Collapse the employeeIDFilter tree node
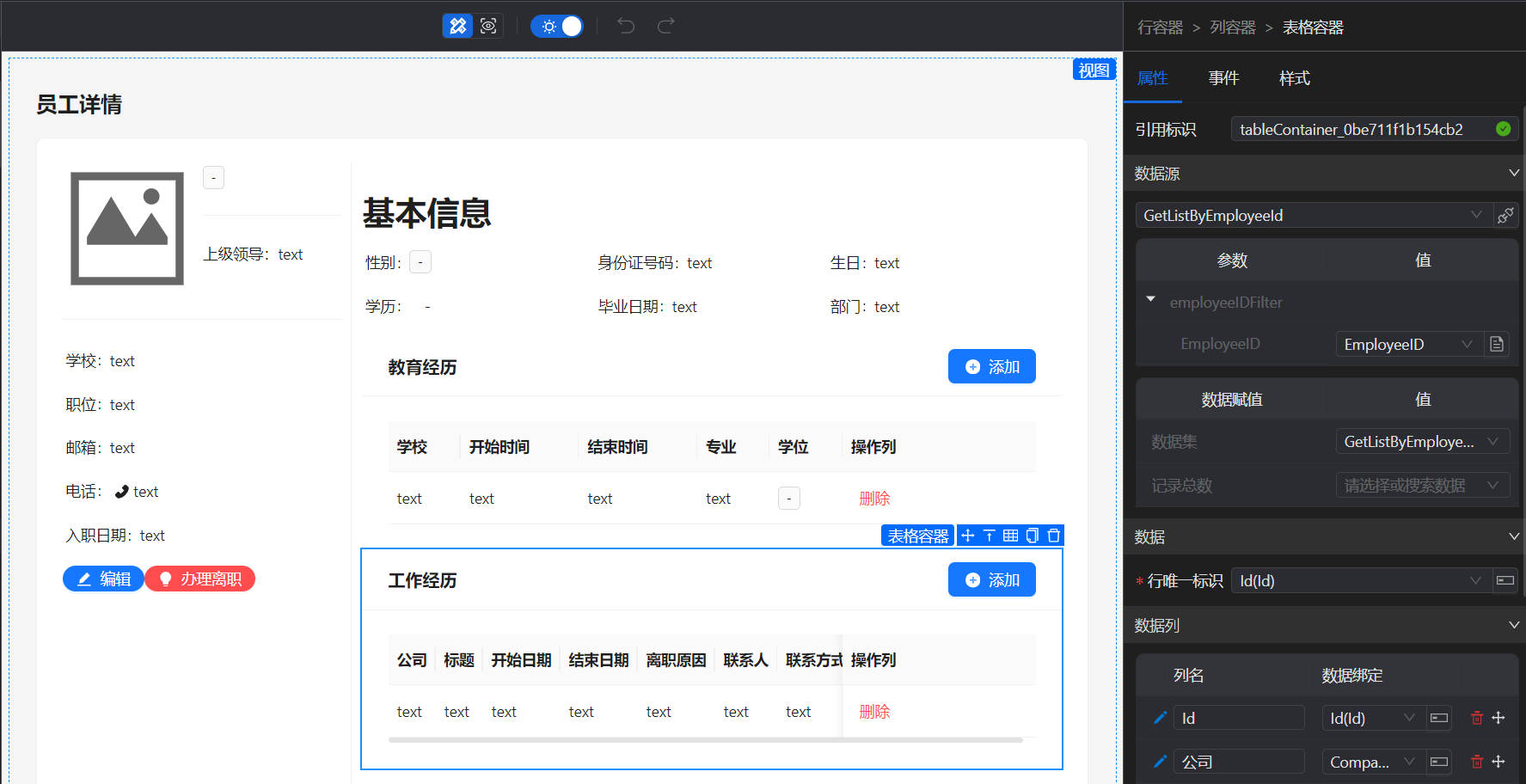Image resolution: width=1526 pixels, height=784 pixels. (x=1151, y=300)
